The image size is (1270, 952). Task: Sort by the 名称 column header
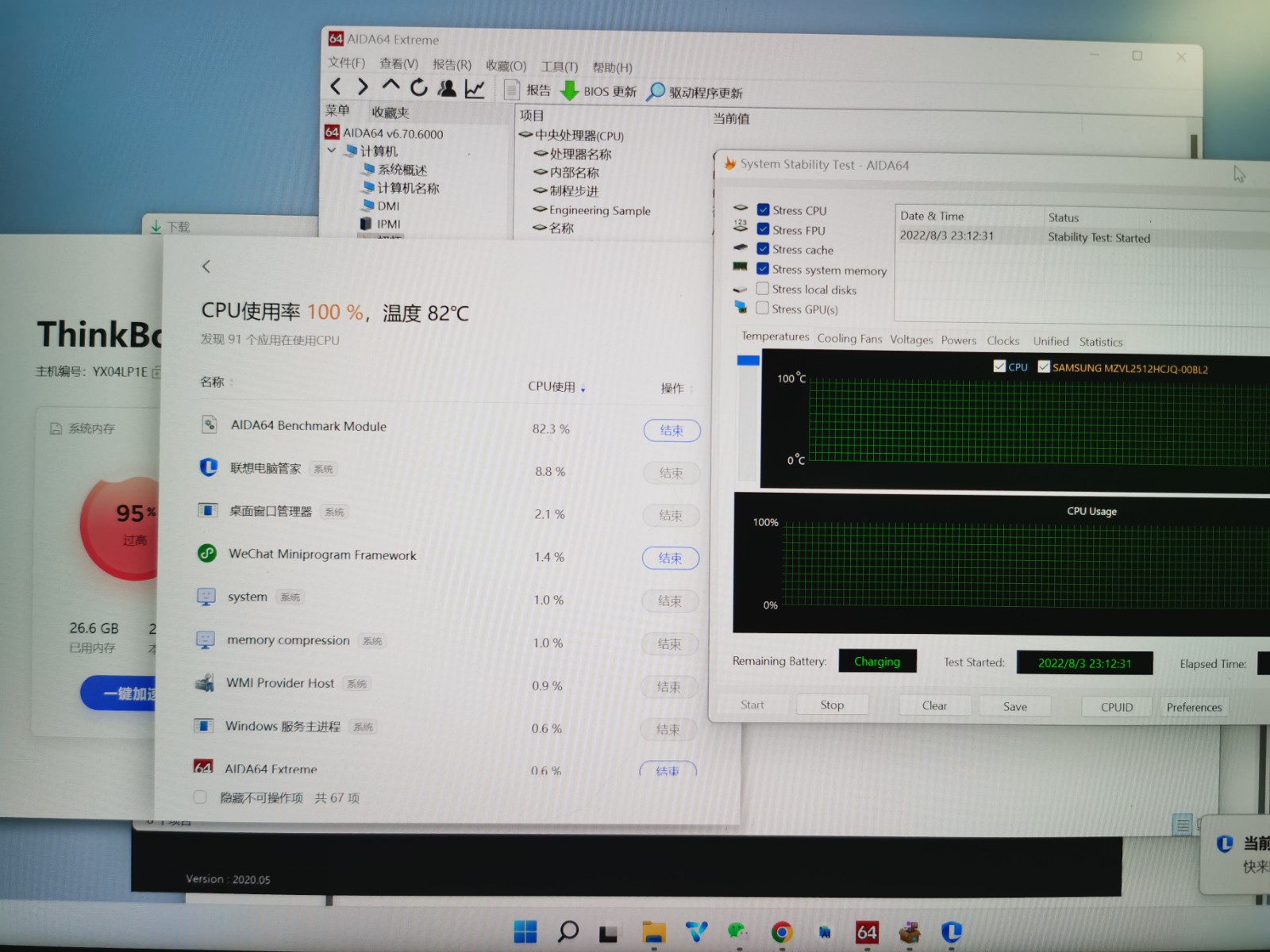[216, 382]
